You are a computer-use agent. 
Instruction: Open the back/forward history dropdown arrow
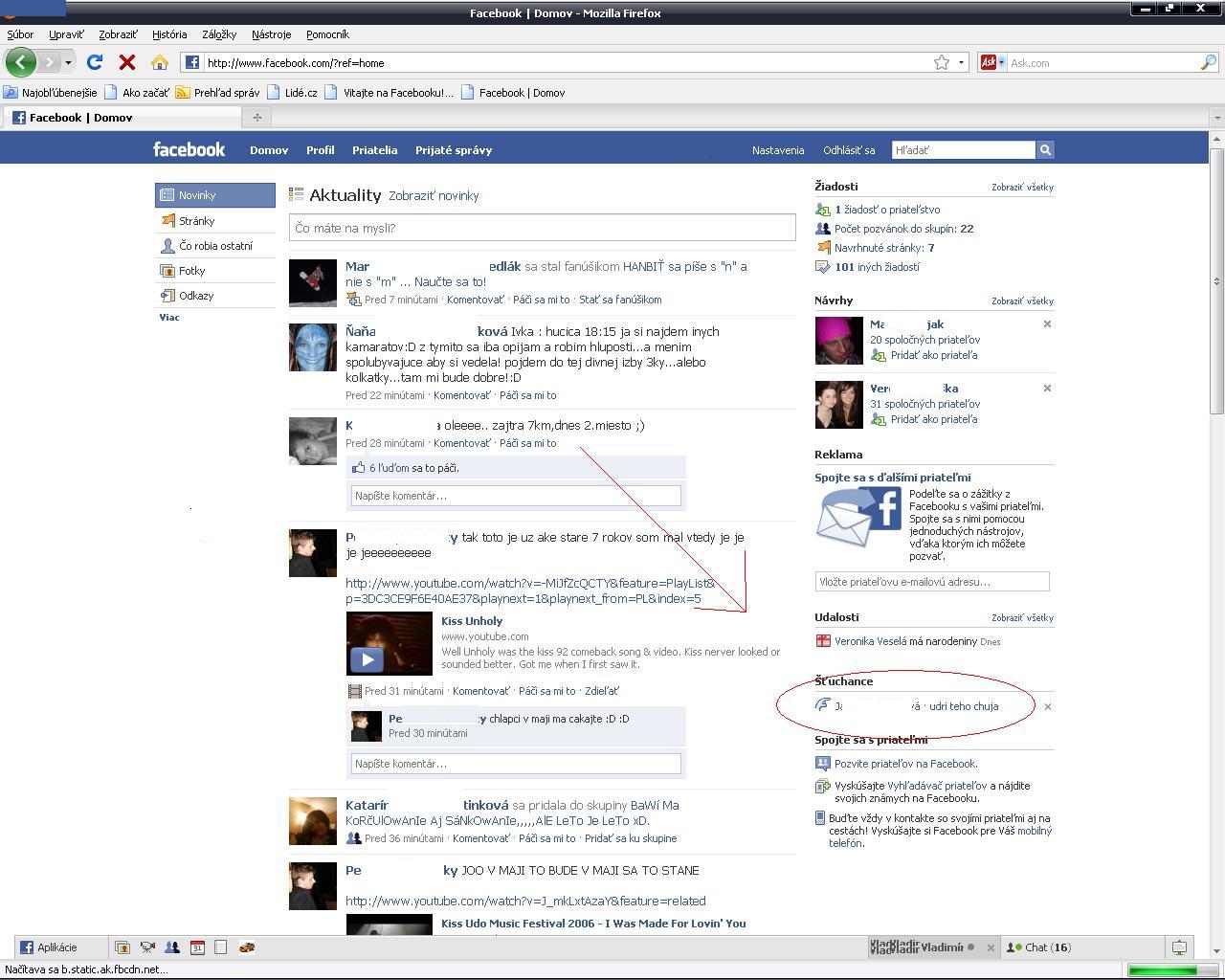point(68,62)
